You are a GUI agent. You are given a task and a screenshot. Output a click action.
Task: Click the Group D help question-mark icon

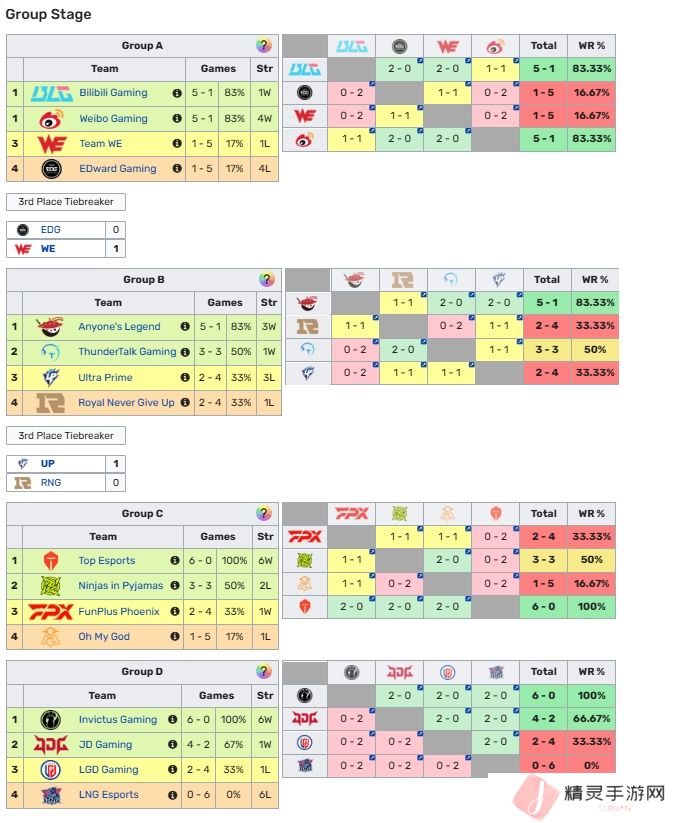point(264,672)
